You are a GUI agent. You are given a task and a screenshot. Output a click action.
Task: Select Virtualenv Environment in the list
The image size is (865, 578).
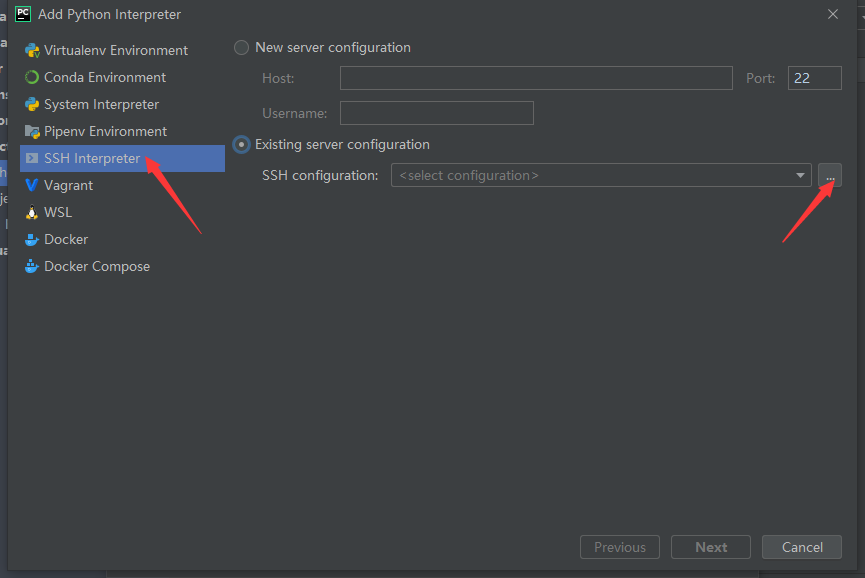122,51
